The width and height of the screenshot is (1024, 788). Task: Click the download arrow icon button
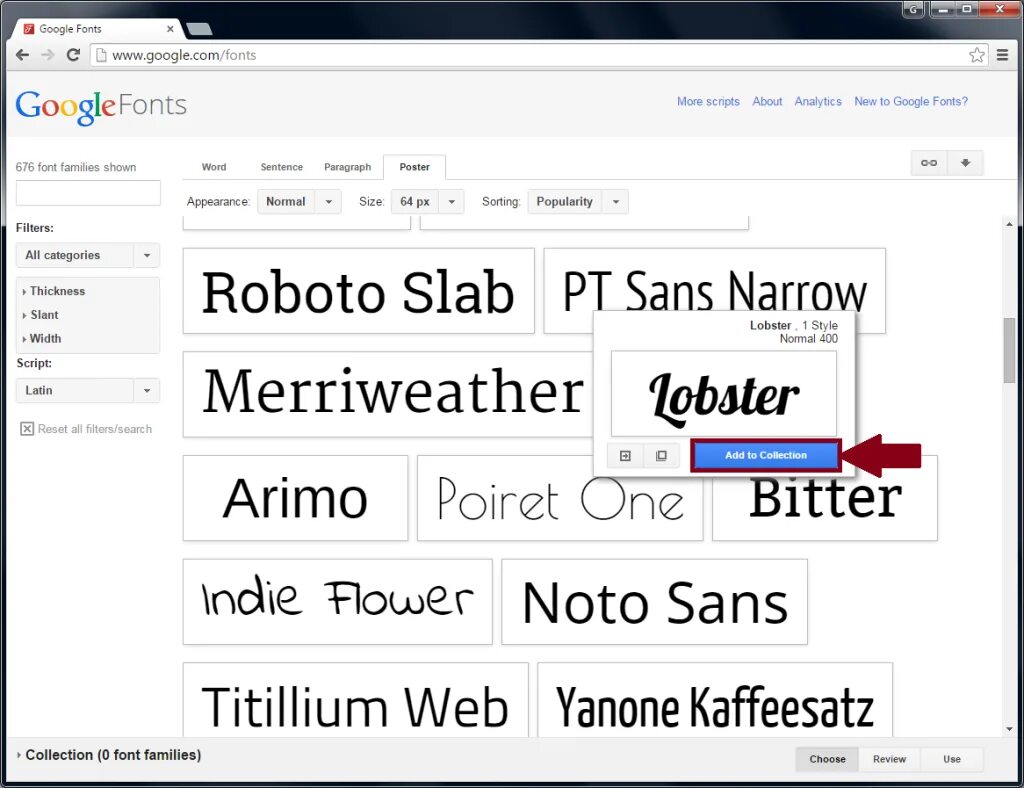[965, 163]
